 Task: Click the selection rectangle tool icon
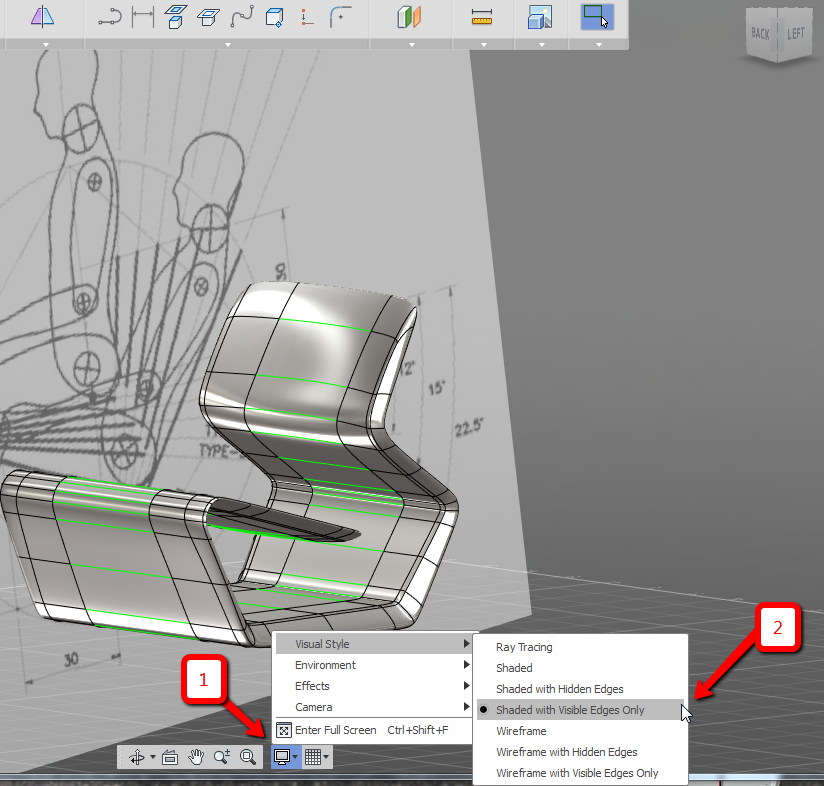tap(597, 17)
